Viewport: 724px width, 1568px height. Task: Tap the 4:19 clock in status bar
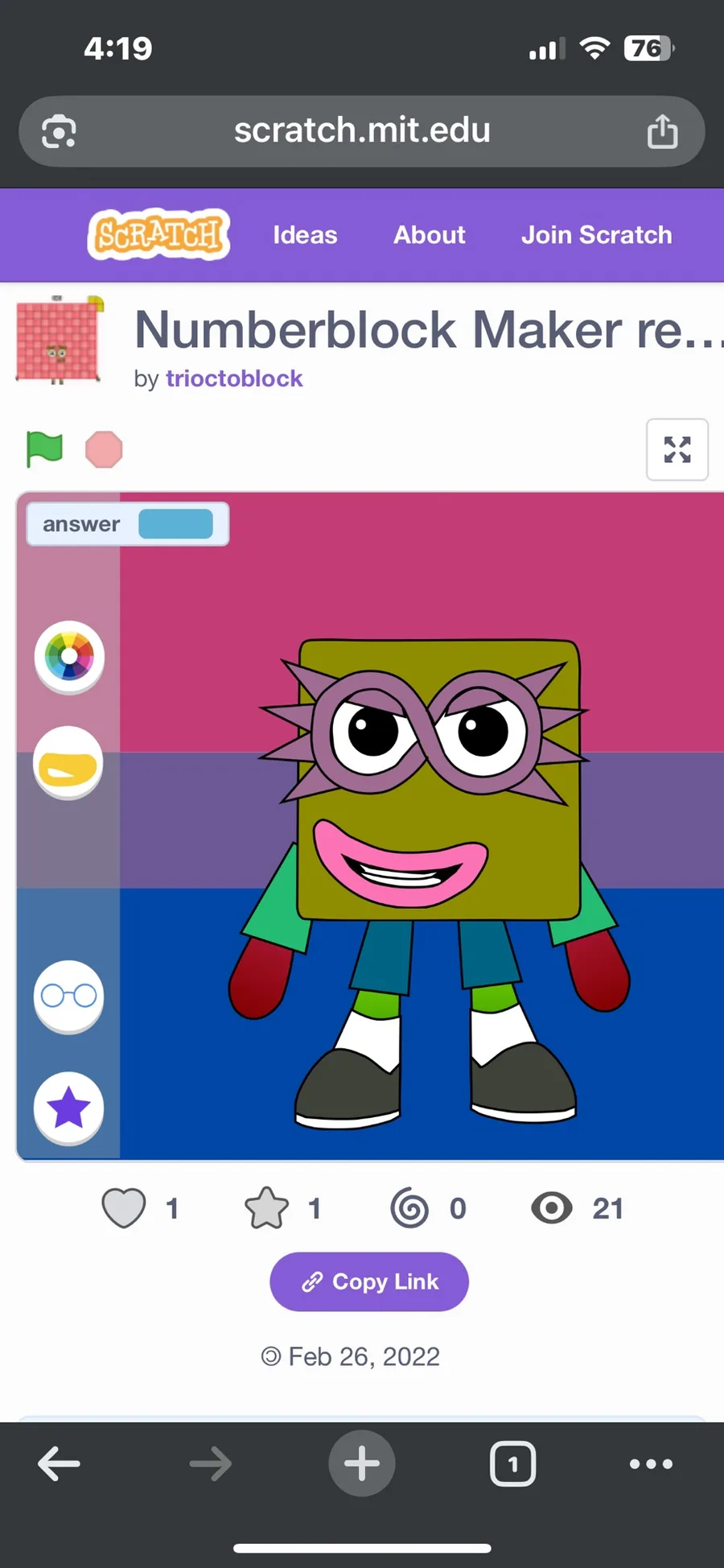[x=118, y=48]
